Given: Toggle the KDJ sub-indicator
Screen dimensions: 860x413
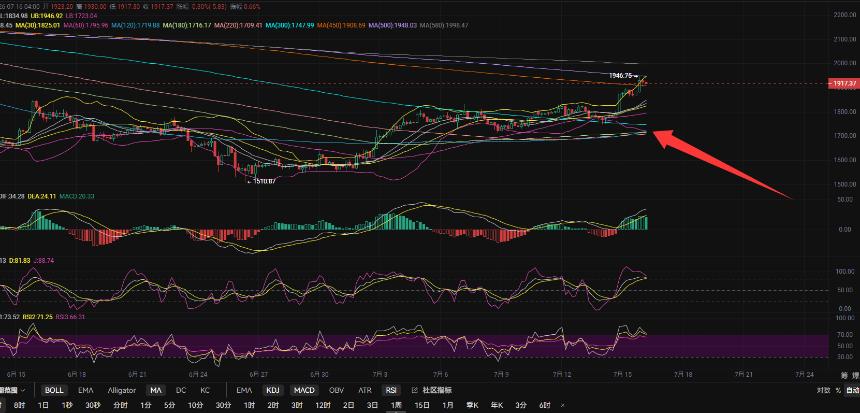Looking at the screenshot, I should (x=272, y=391).
